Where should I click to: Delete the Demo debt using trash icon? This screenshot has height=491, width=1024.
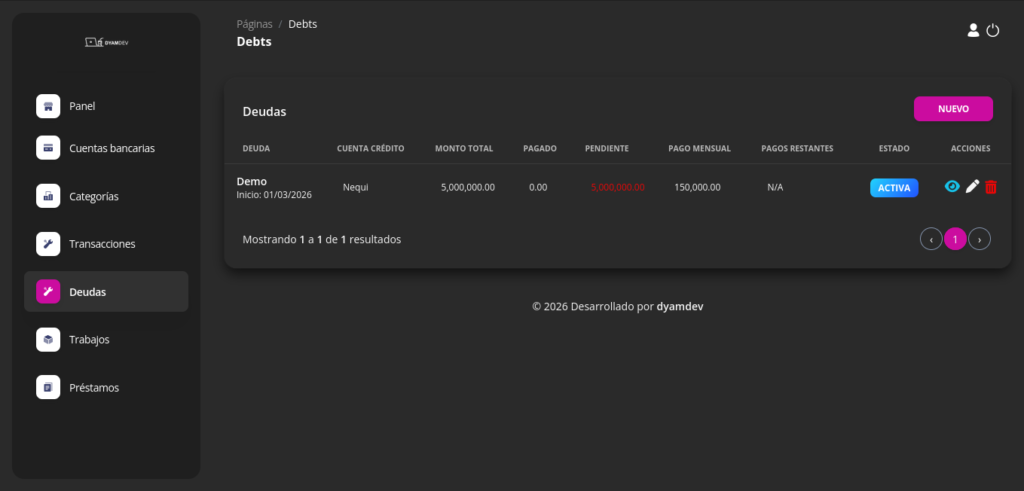click(x=991, y=187)
